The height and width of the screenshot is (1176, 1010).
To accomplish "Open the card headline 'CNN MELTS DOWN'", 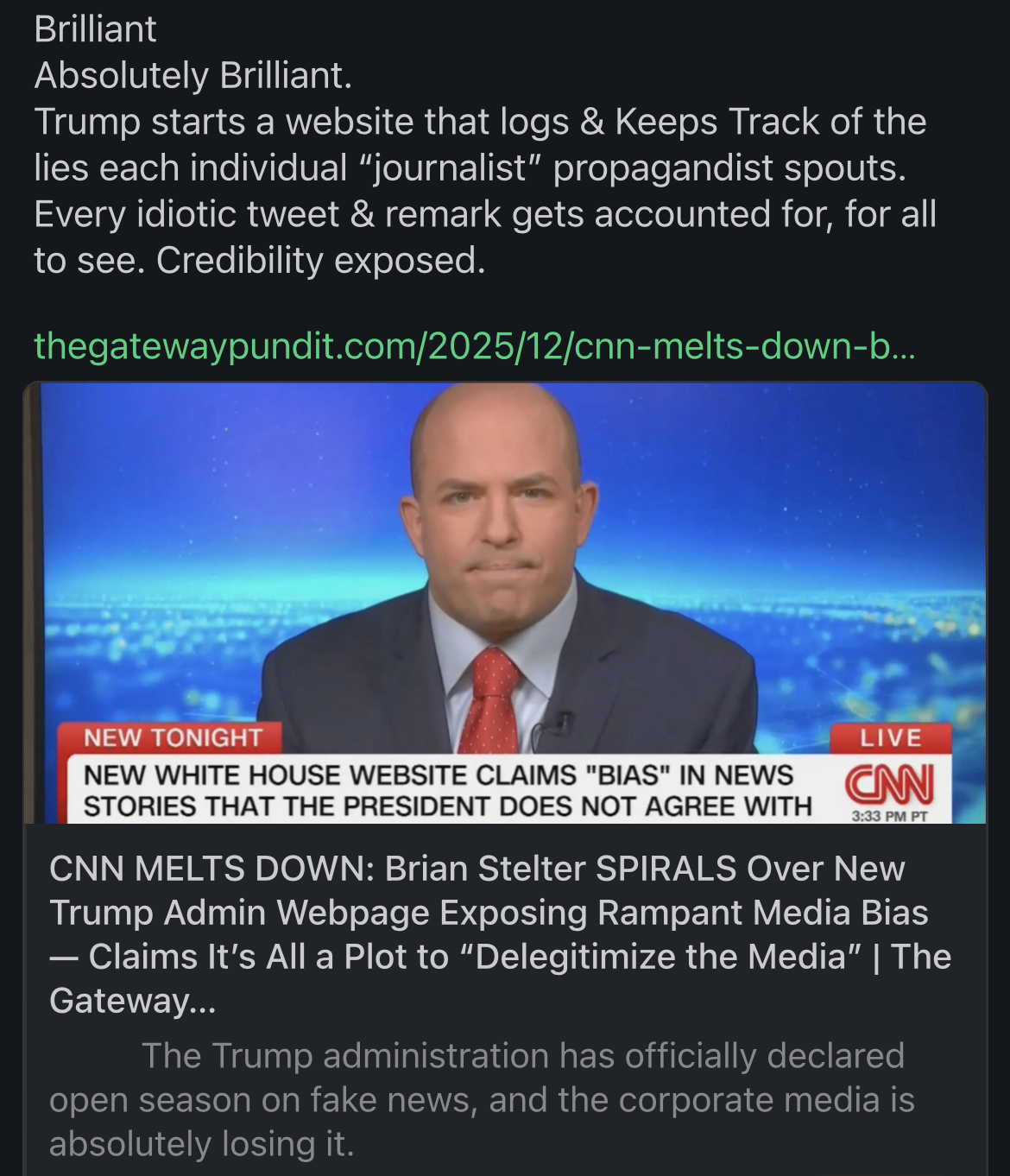I will coord(500,934).
